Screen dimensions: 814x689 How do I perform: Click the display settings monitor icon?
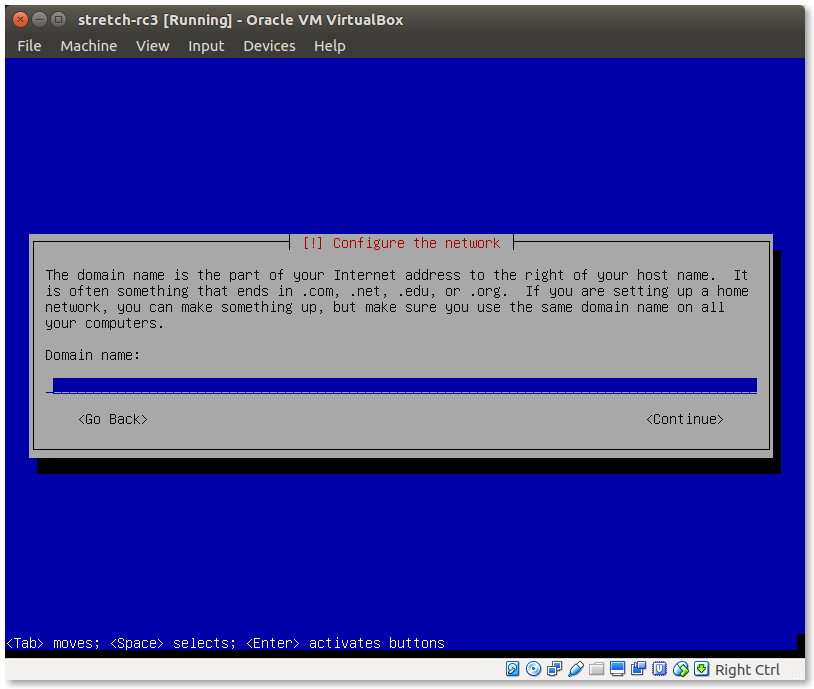[x=617, y=669]
